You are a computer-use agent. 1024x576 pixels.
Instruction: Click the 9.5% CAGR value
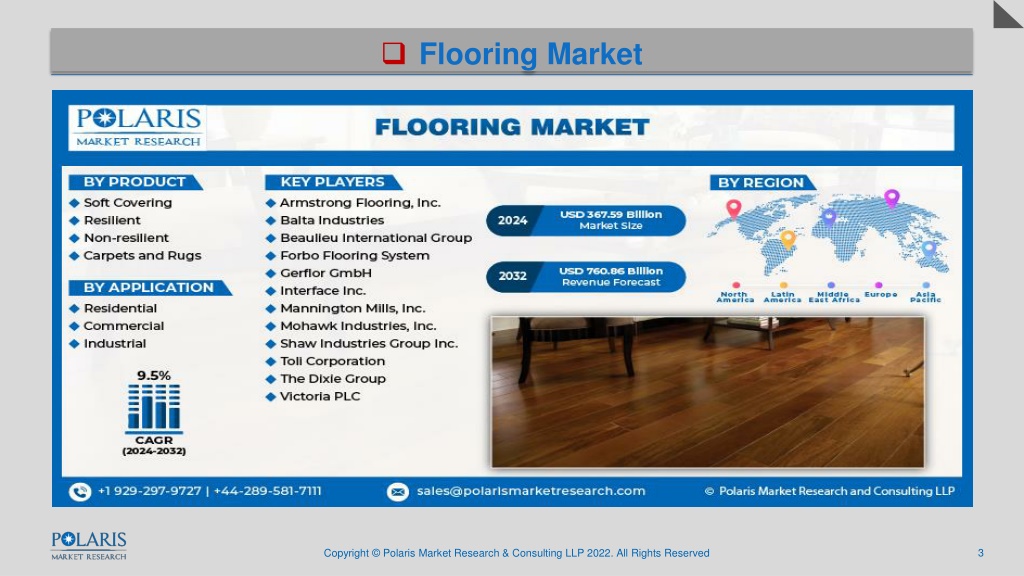coord(154,376)
